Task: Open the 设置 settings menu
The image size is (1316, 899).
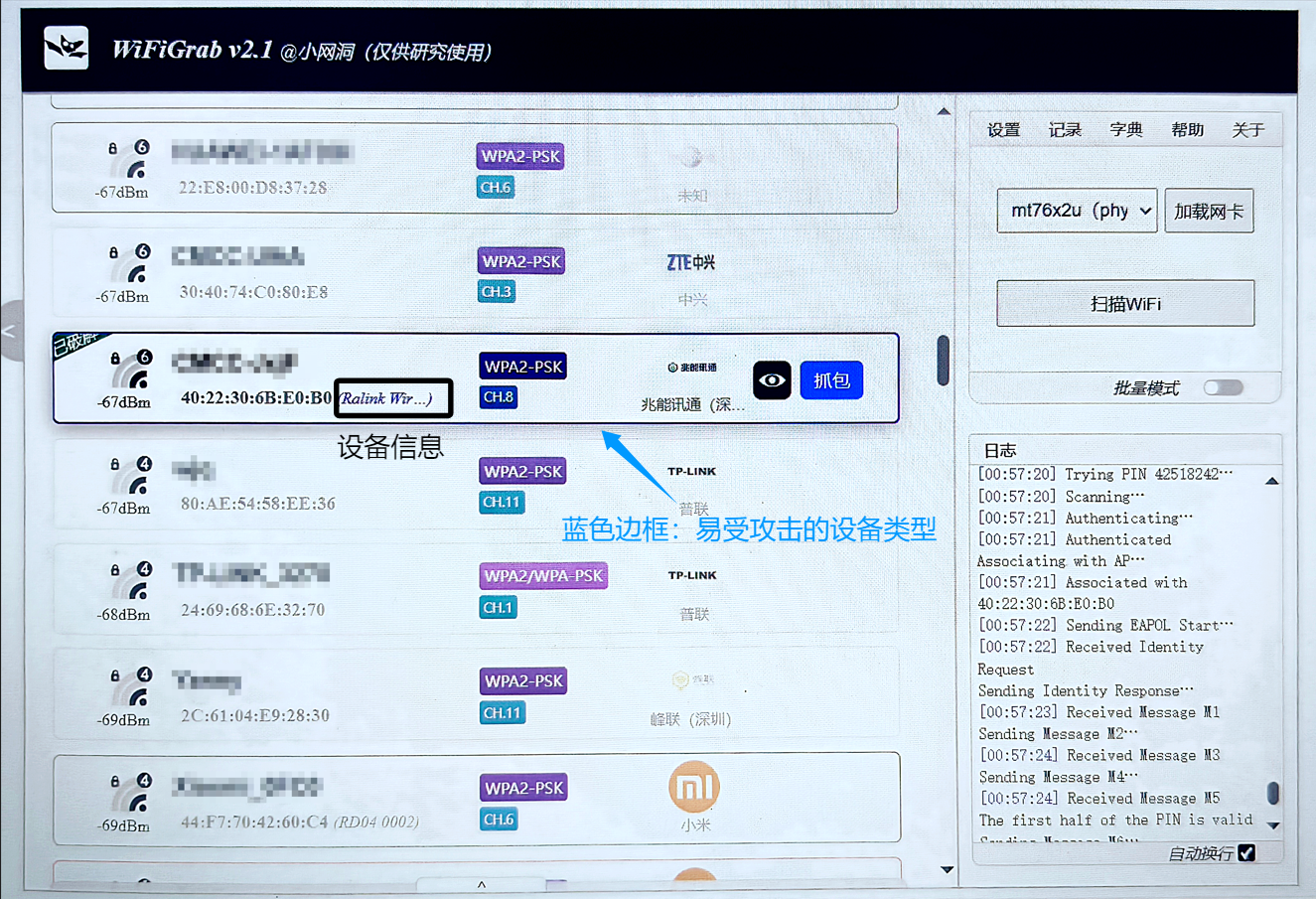Action: click(1004, 130)
